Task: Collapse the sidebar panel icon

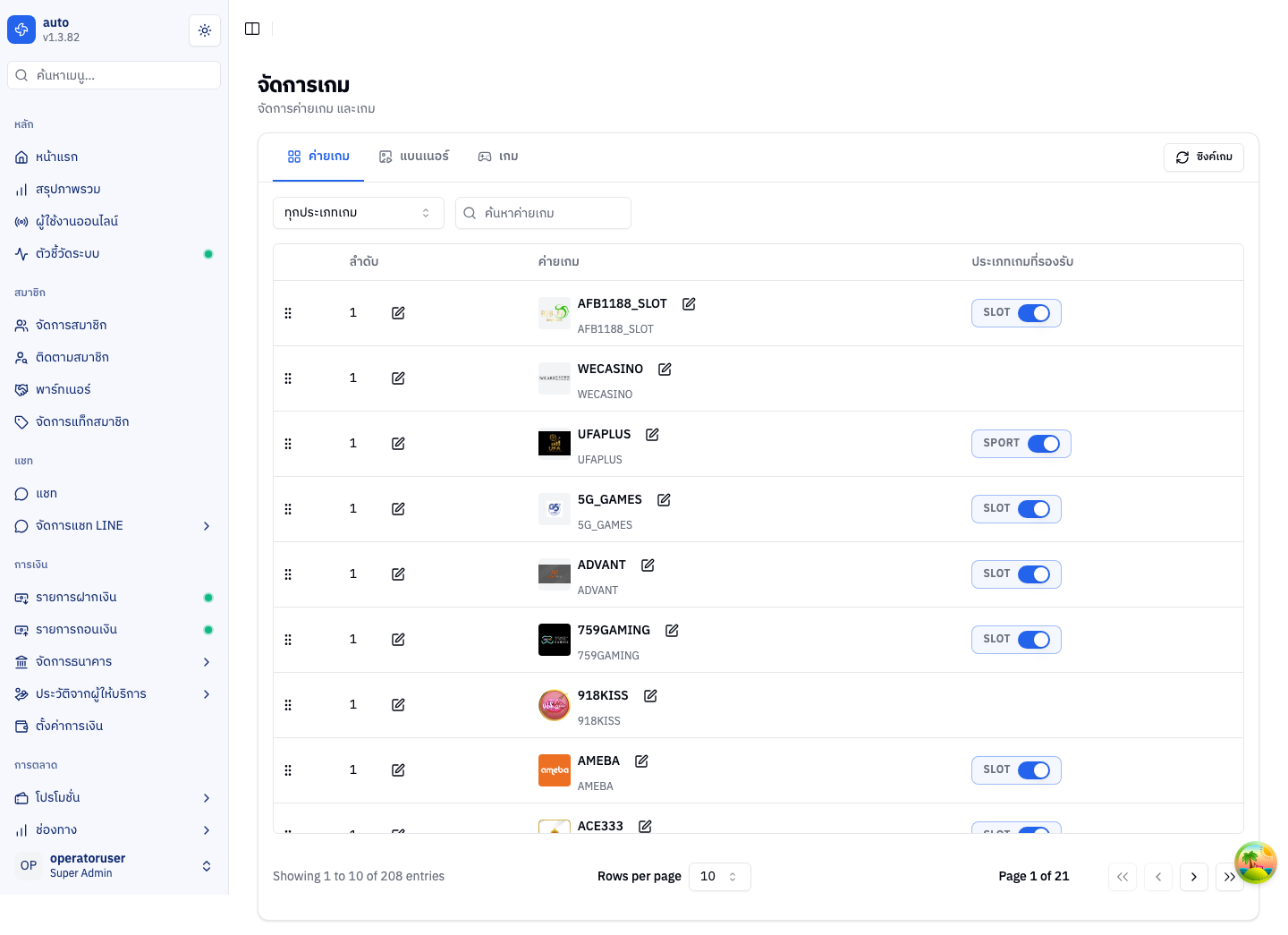Action: click(x=252, y=29)
